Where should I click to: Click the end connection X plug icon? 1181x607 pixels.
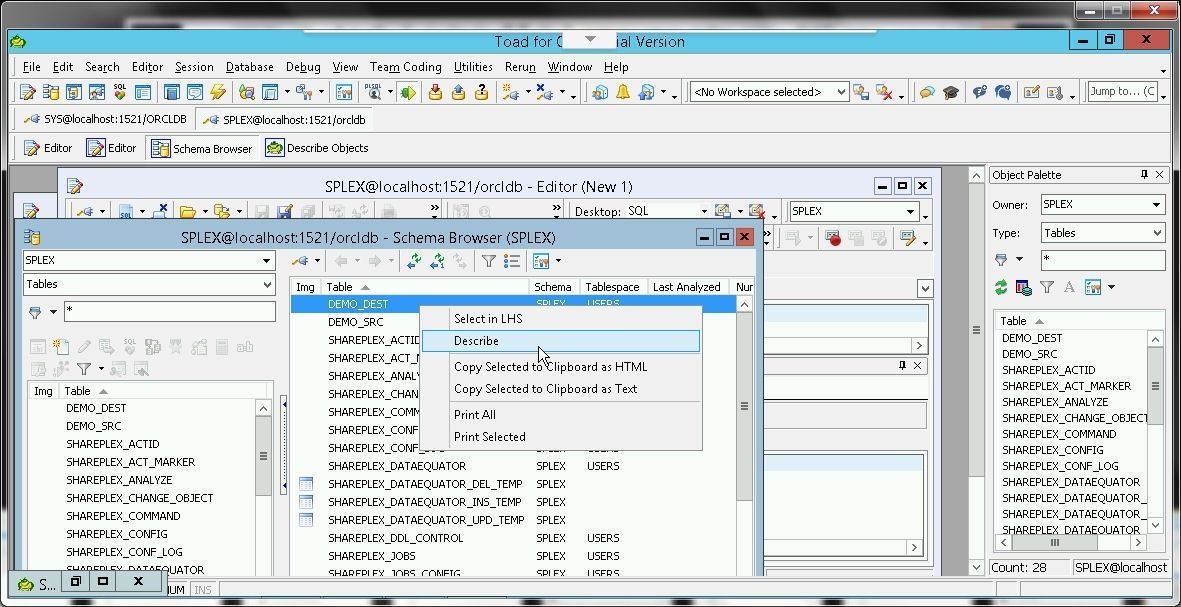click(545, 92)
